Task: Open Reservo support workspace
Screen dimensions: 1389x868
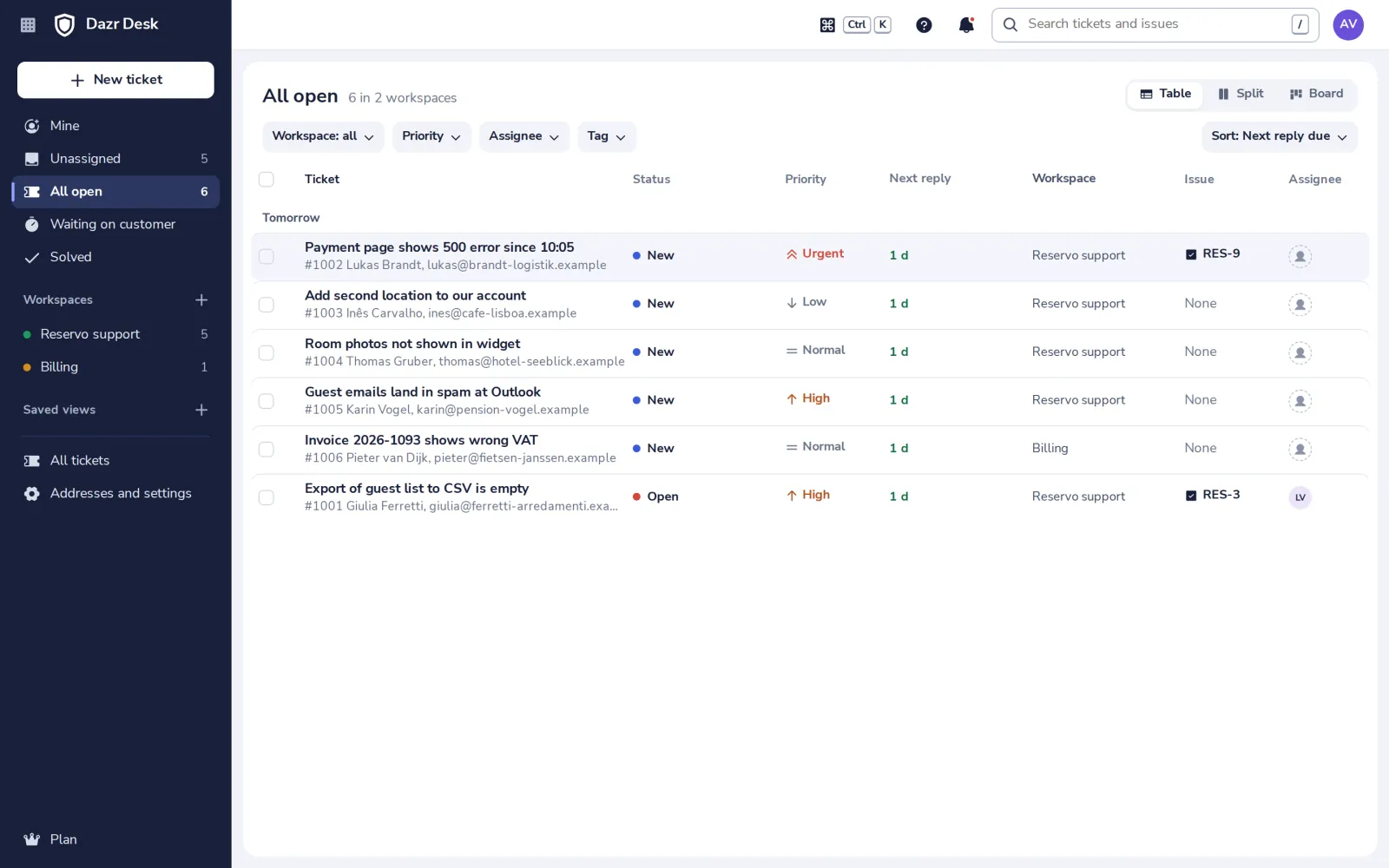Action: [115, 334]
